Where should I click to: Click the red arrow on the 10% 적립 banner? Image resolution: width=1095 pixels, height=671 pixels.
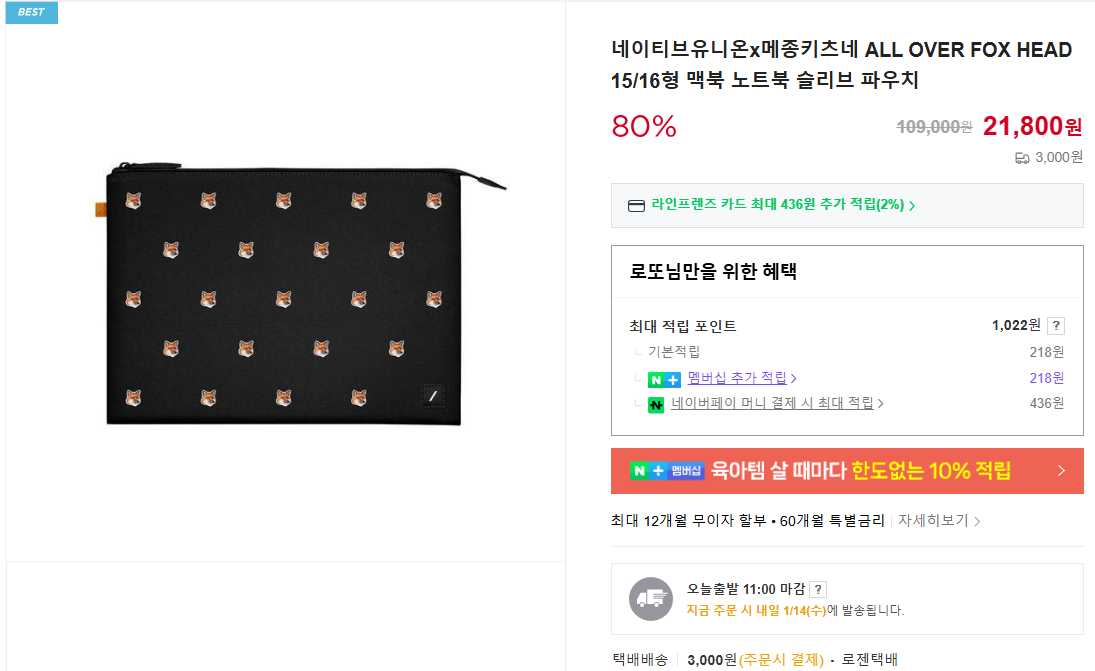pyautogui.click(x=1061, y=469)
